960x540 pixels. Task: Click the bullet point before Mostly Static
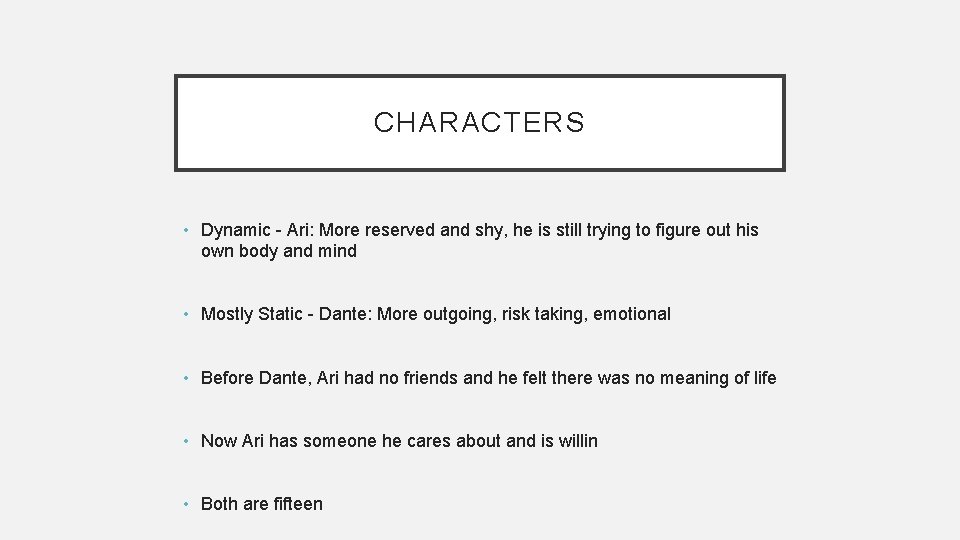point(186,314)
